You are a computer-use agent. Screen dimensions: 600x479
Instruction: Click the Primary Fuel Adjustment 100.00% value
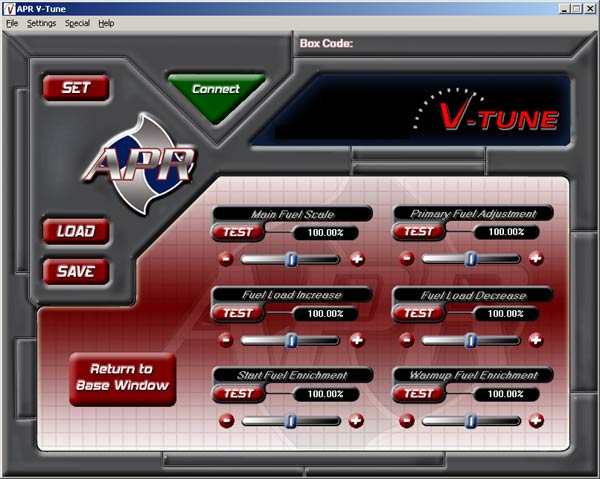506,232
